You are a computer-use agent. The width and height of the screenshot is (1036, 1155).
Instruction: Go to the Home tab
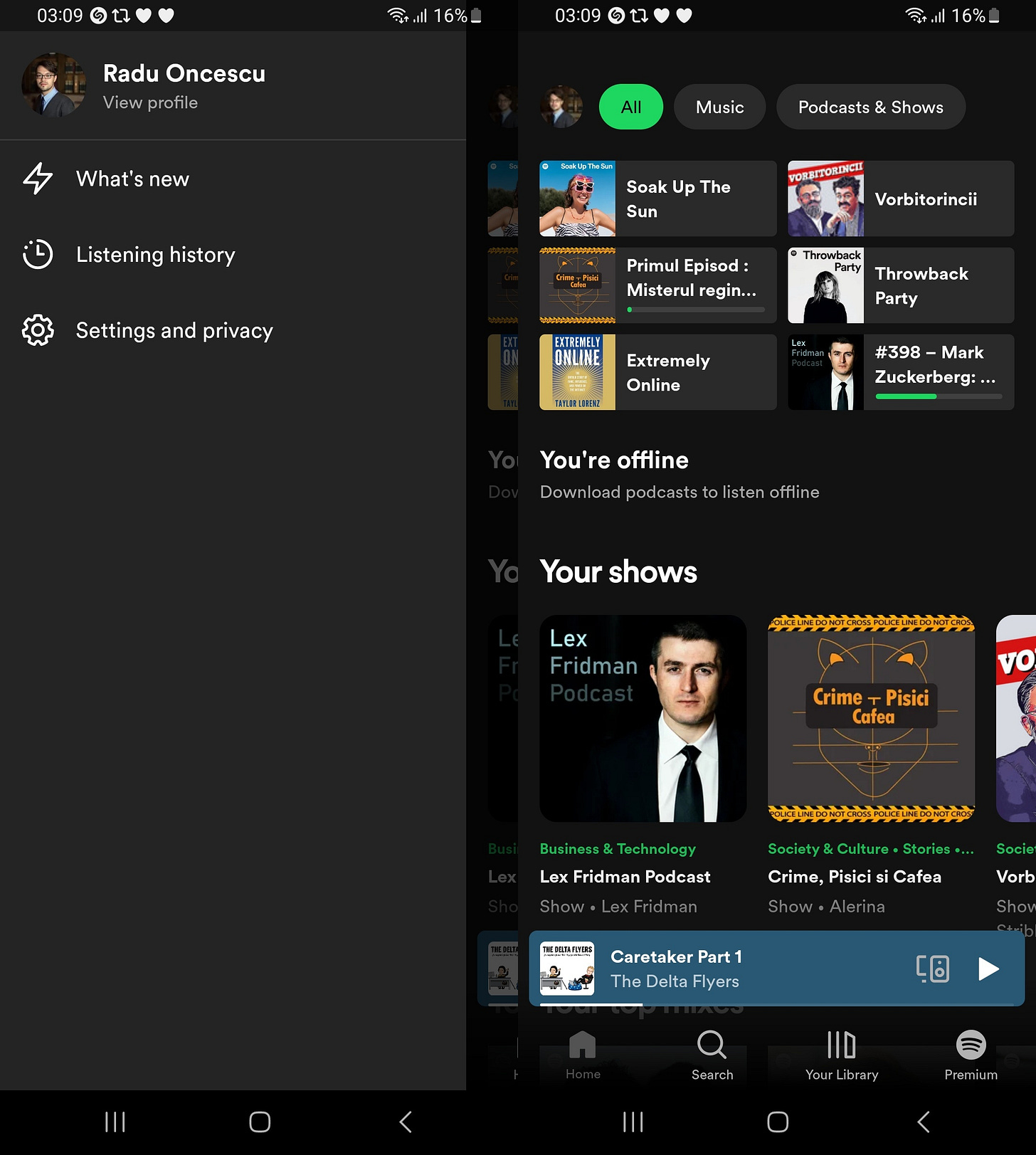[583, 1055]
